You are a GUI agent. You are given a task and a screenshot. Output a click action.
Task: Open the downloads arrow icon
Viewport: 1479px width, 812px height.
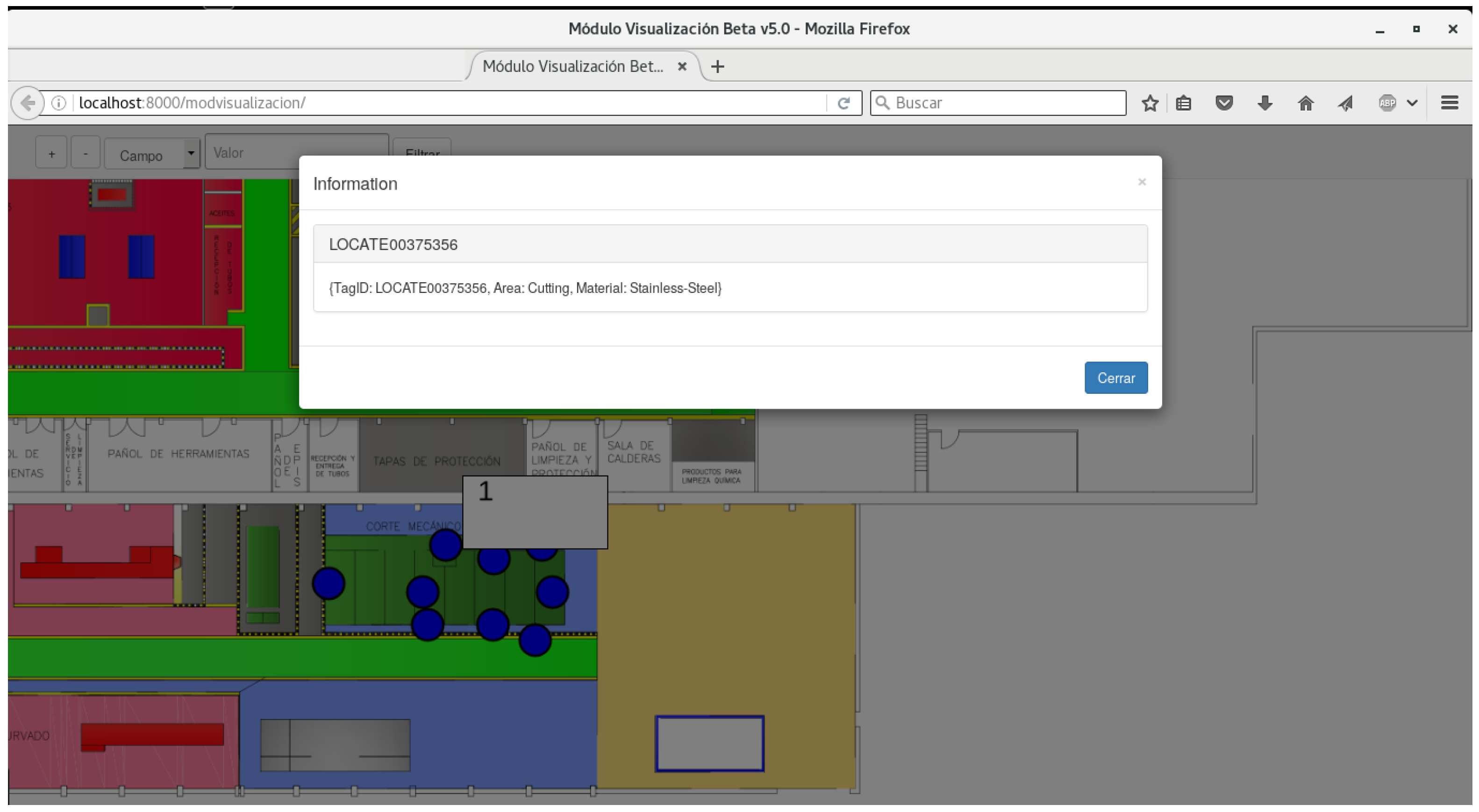(x=1265, y=103)
